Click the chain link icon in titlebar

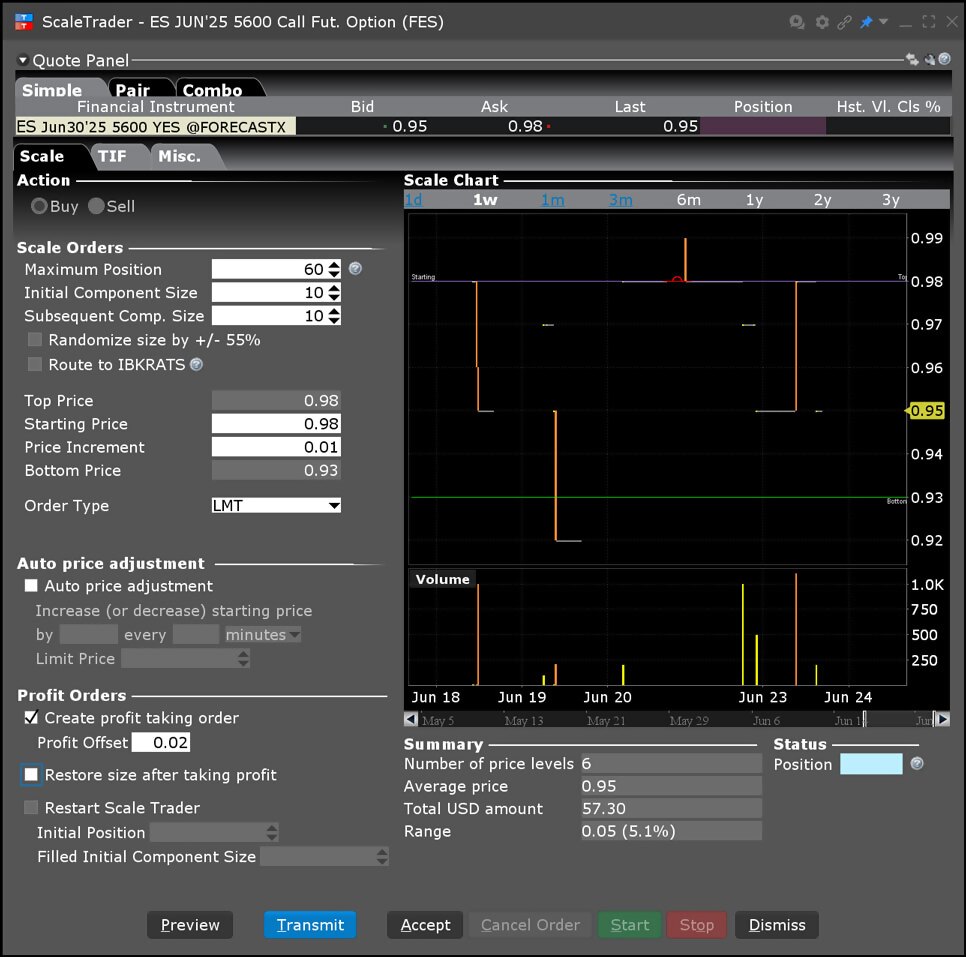tap(846, 22)
